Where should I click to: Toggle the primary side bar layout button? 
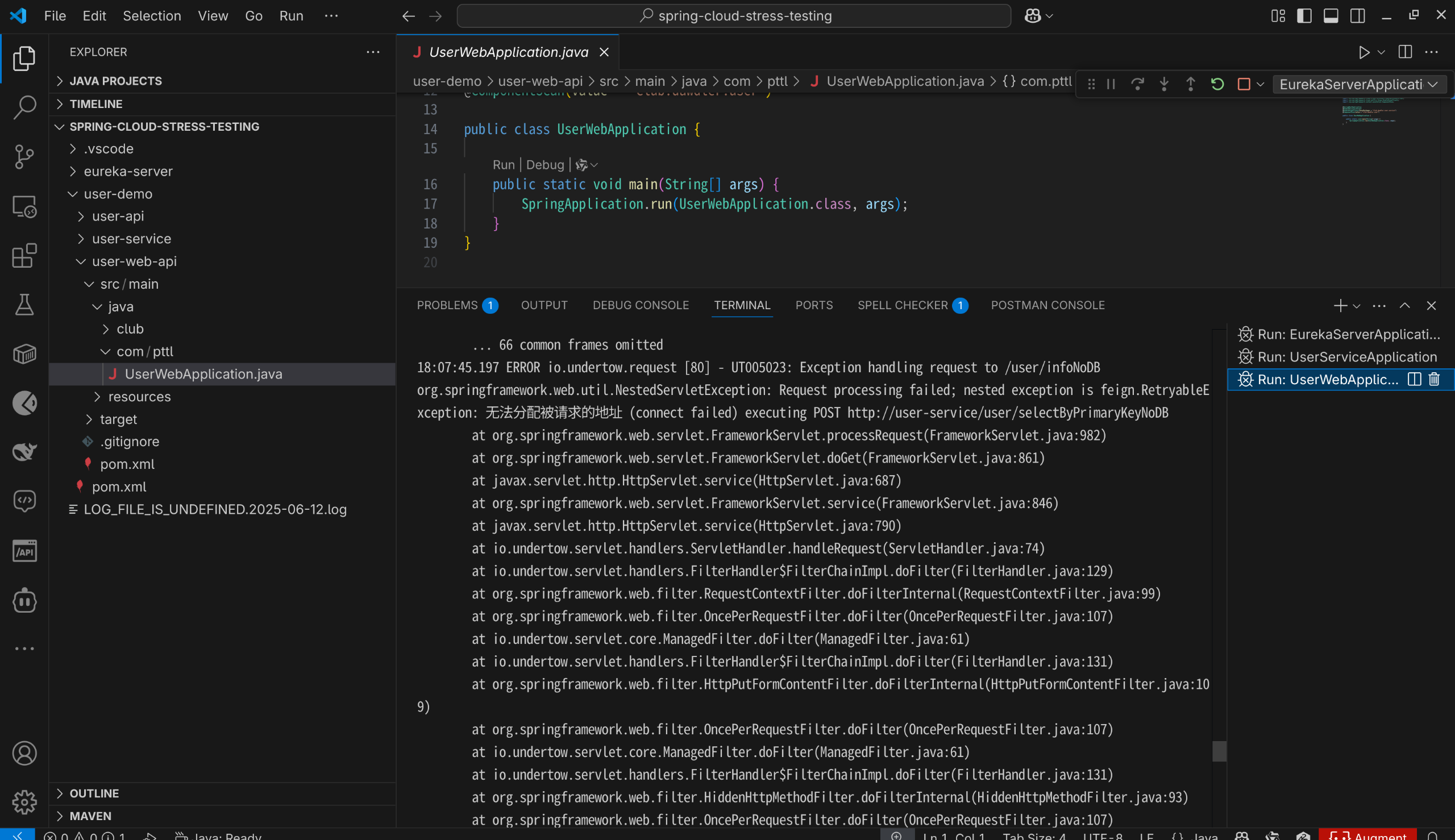tap(1304, 16)
